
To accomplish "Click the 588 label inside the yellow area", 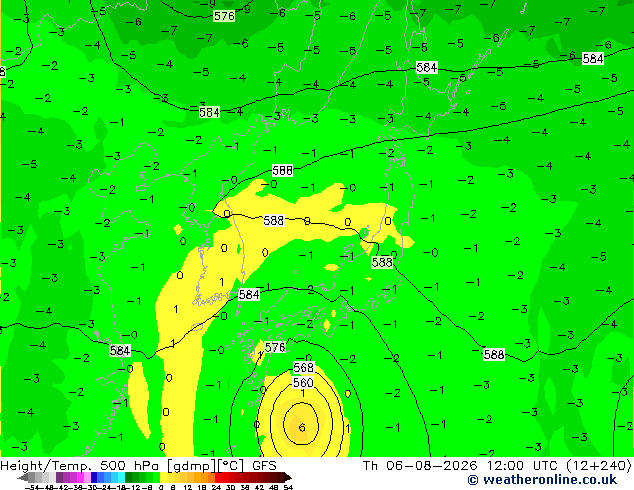I will [x=273, y=220].
